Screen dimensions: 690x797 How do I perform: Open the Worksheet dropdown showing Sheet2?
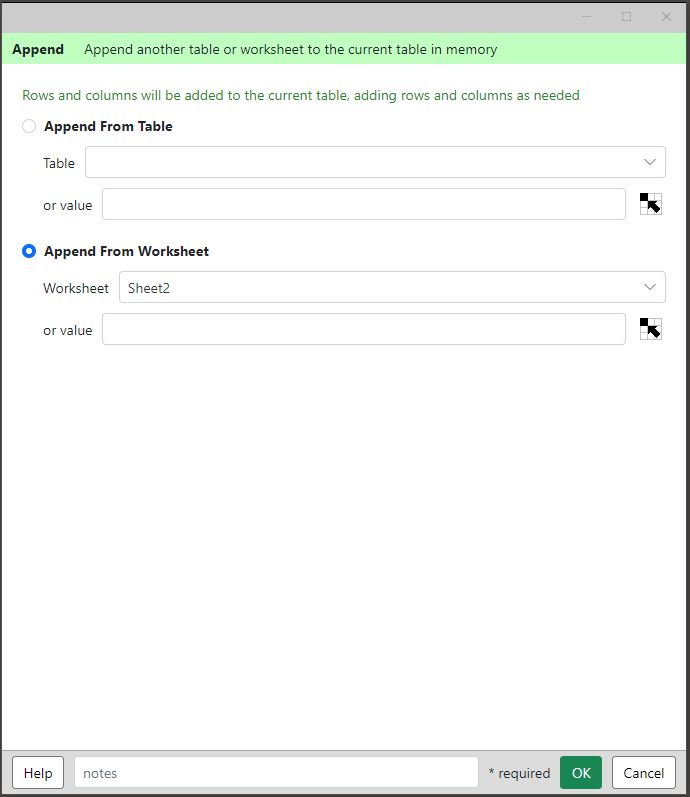[x=392, y=287]
